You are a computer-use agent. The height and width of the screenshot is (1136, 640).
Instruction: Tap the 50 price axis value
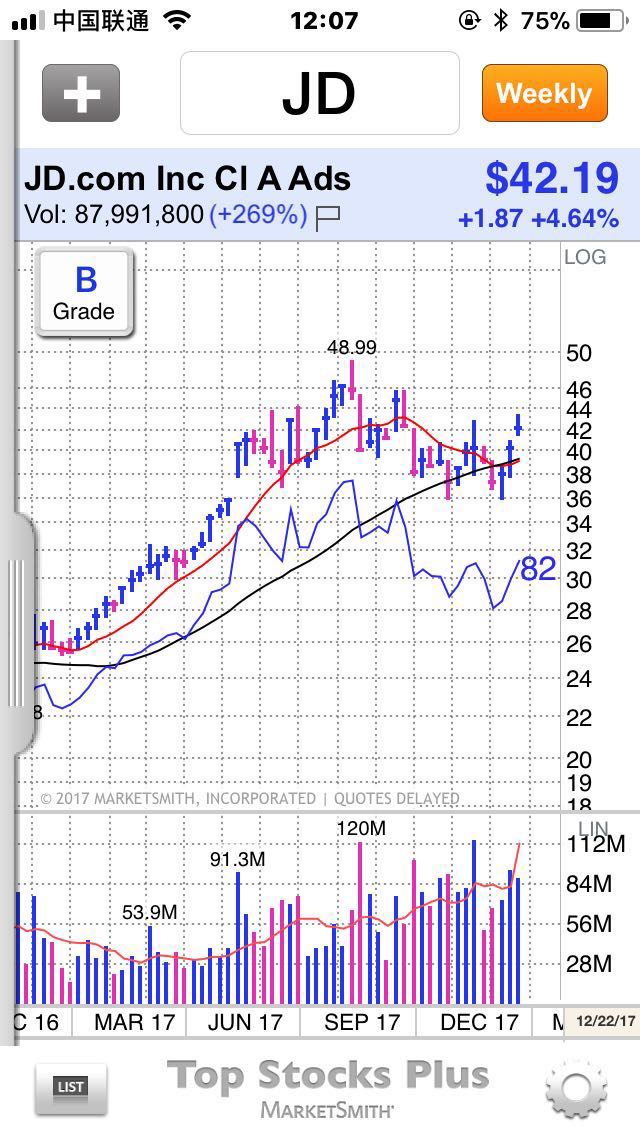point(580,354)
